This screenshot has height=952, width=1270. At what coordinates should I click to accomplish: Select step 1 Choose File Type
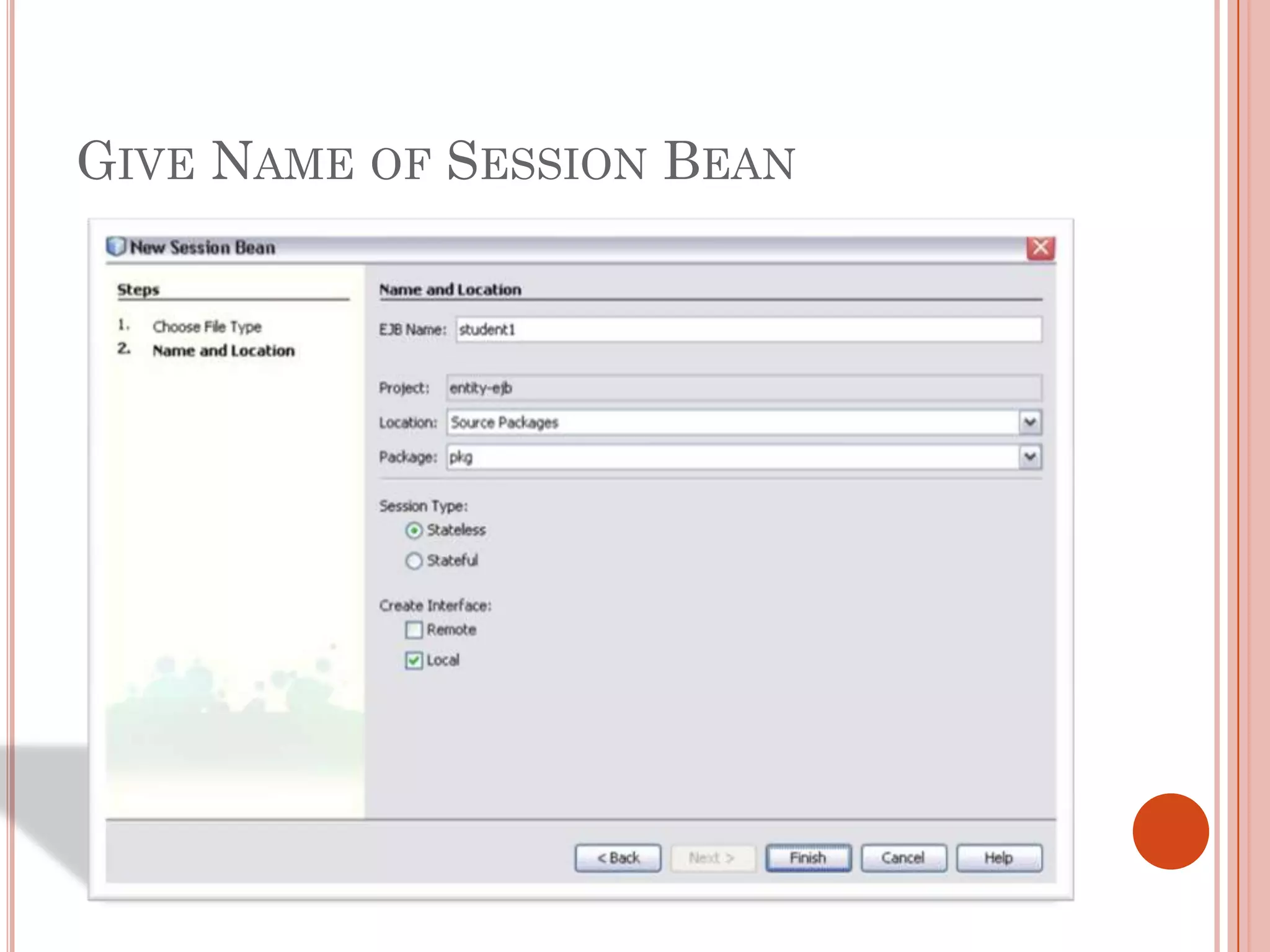[207, 327]
